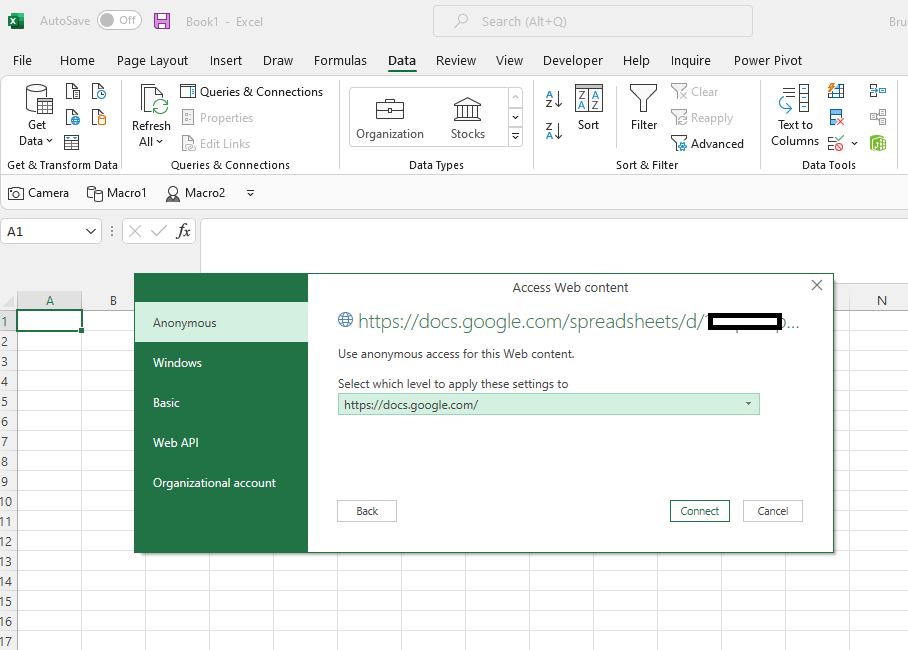
Task: Toggle the Filter funnel button
Action: 643,108
